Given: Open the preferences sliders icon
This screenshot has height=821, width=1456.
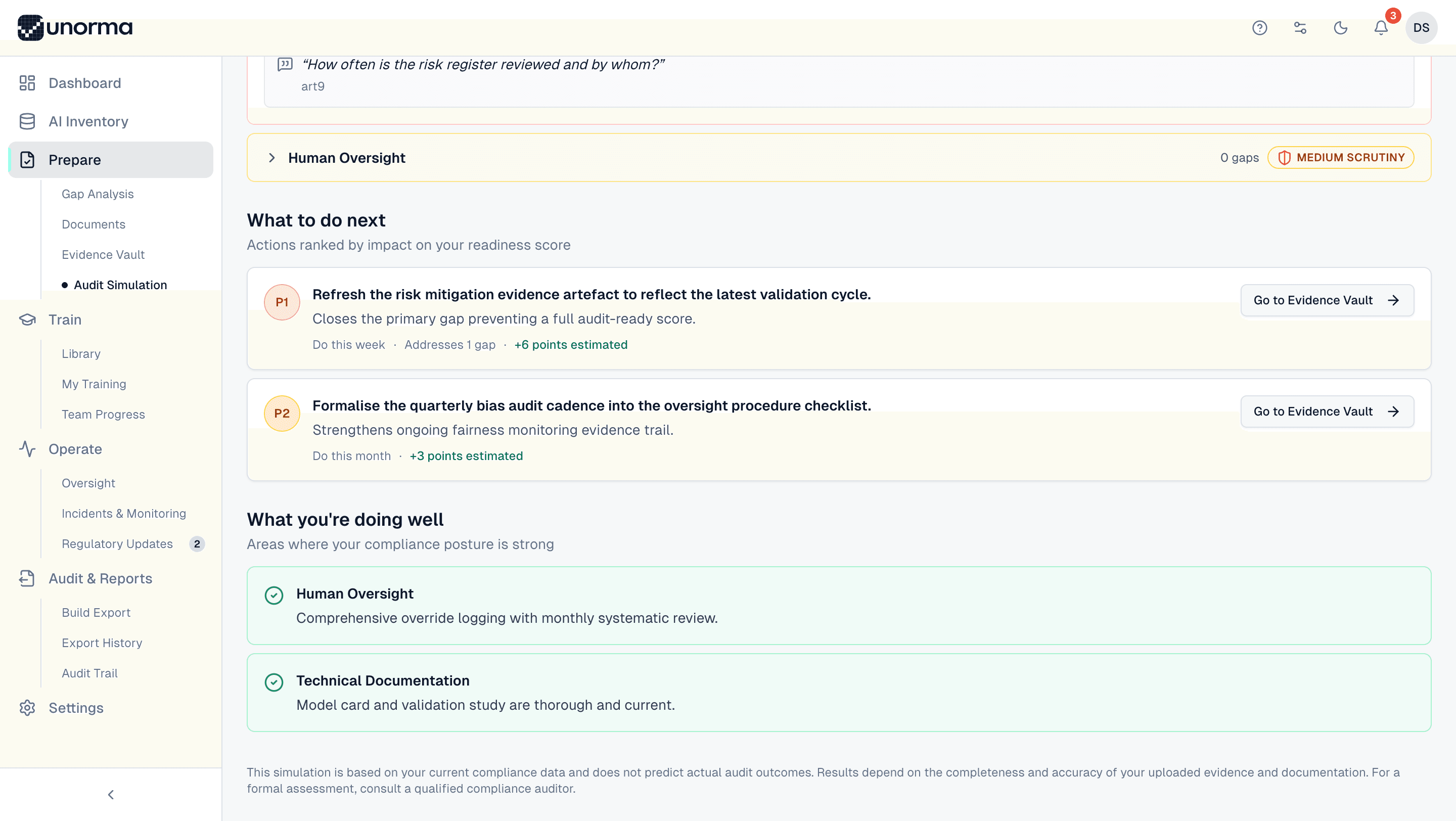Looking at the screenshot, I should pos(1300,28).
